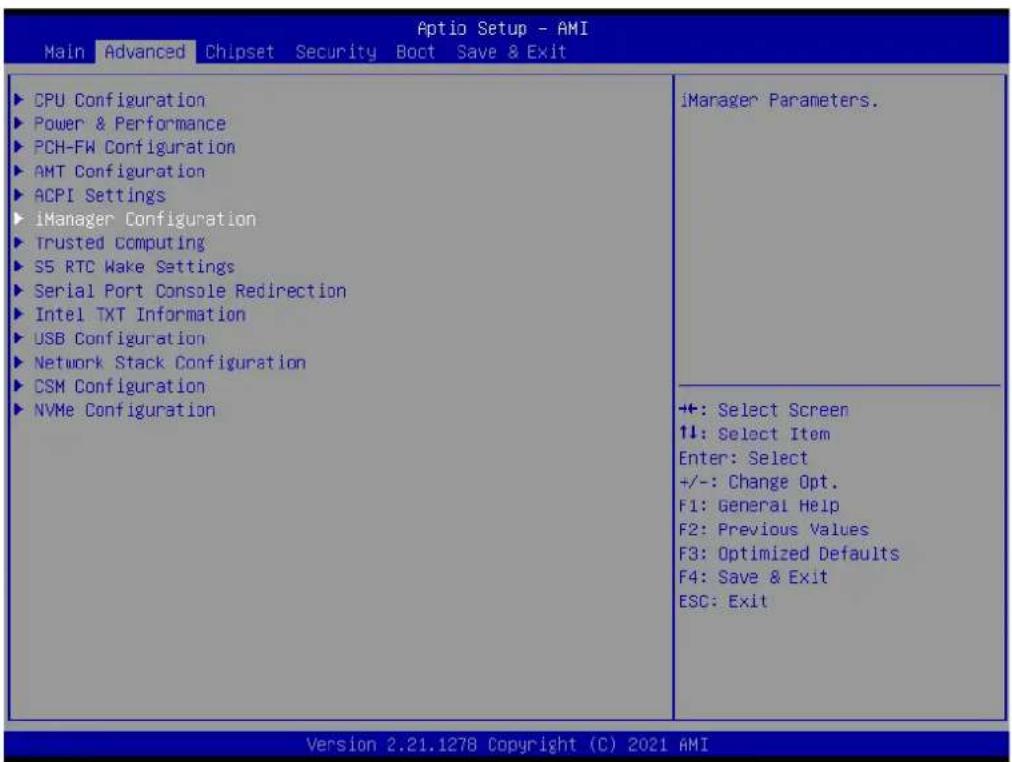Open S5 RTC Wake Settings
Image resolution: width=1012 pixels, height=762 pixels.
point(134,266)
